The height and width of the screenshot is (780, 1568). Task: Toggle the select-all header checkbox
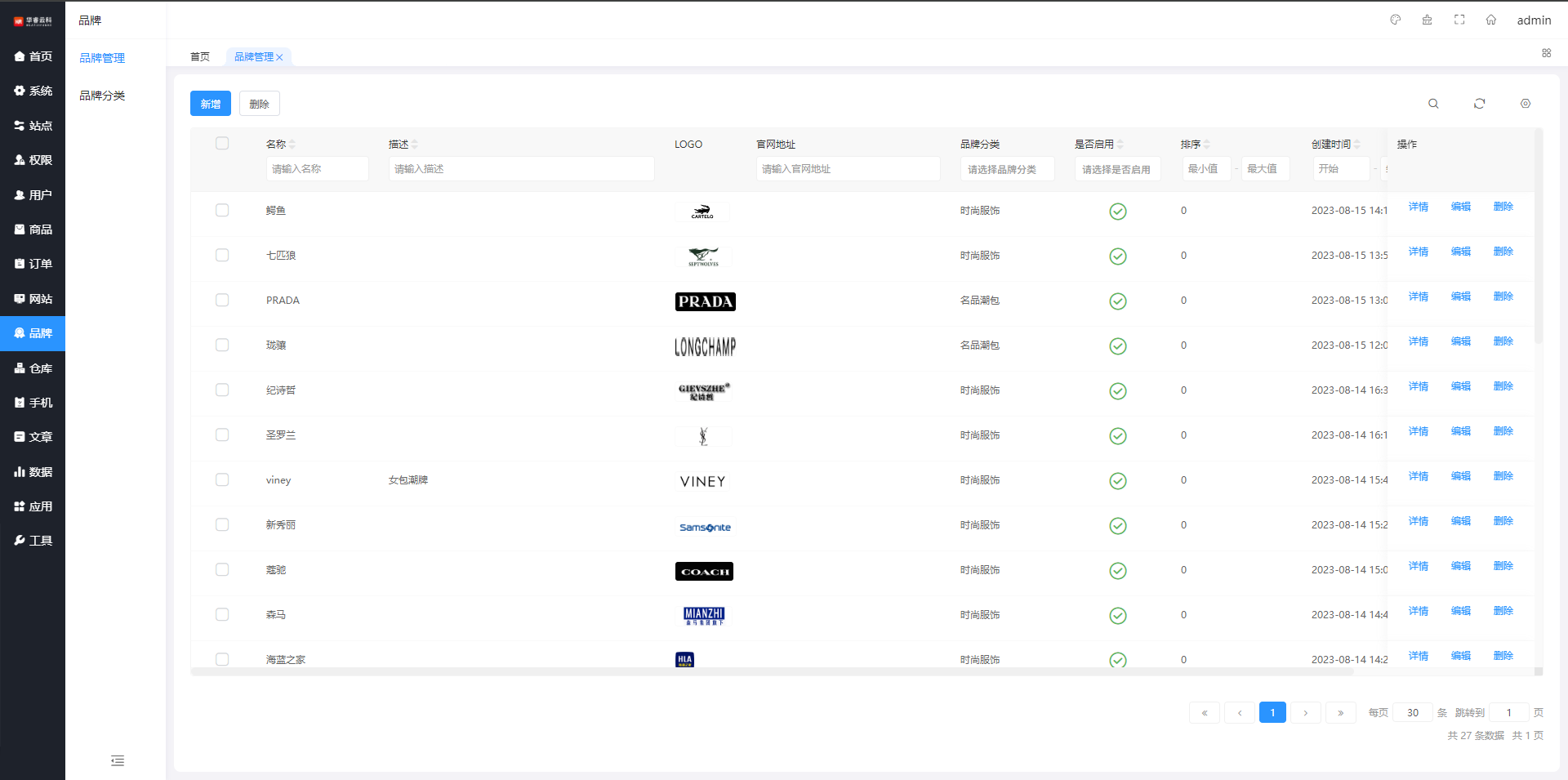tap(222, 143)
